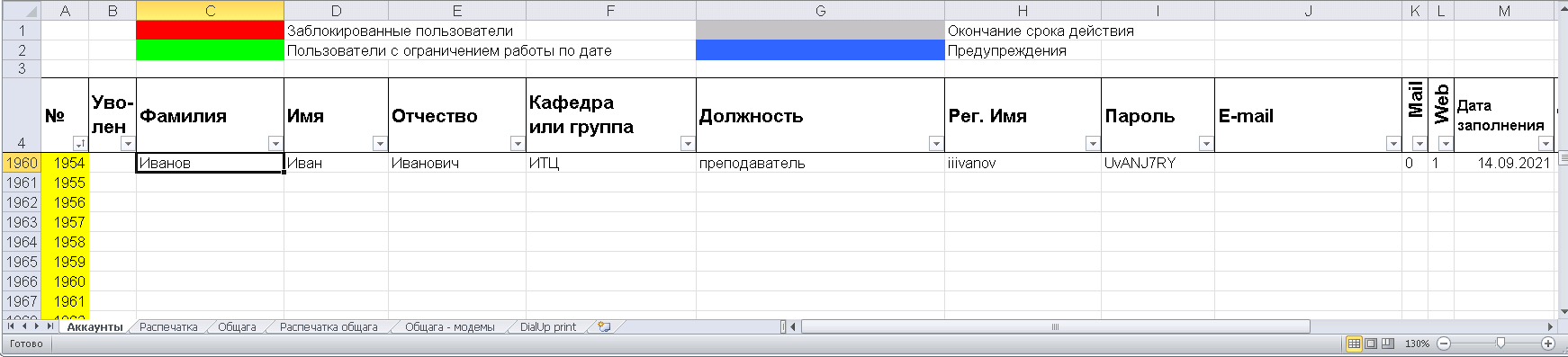Select the red legend color cell
The height and width of the screenshot is (357, 1568).
[210, 31]
